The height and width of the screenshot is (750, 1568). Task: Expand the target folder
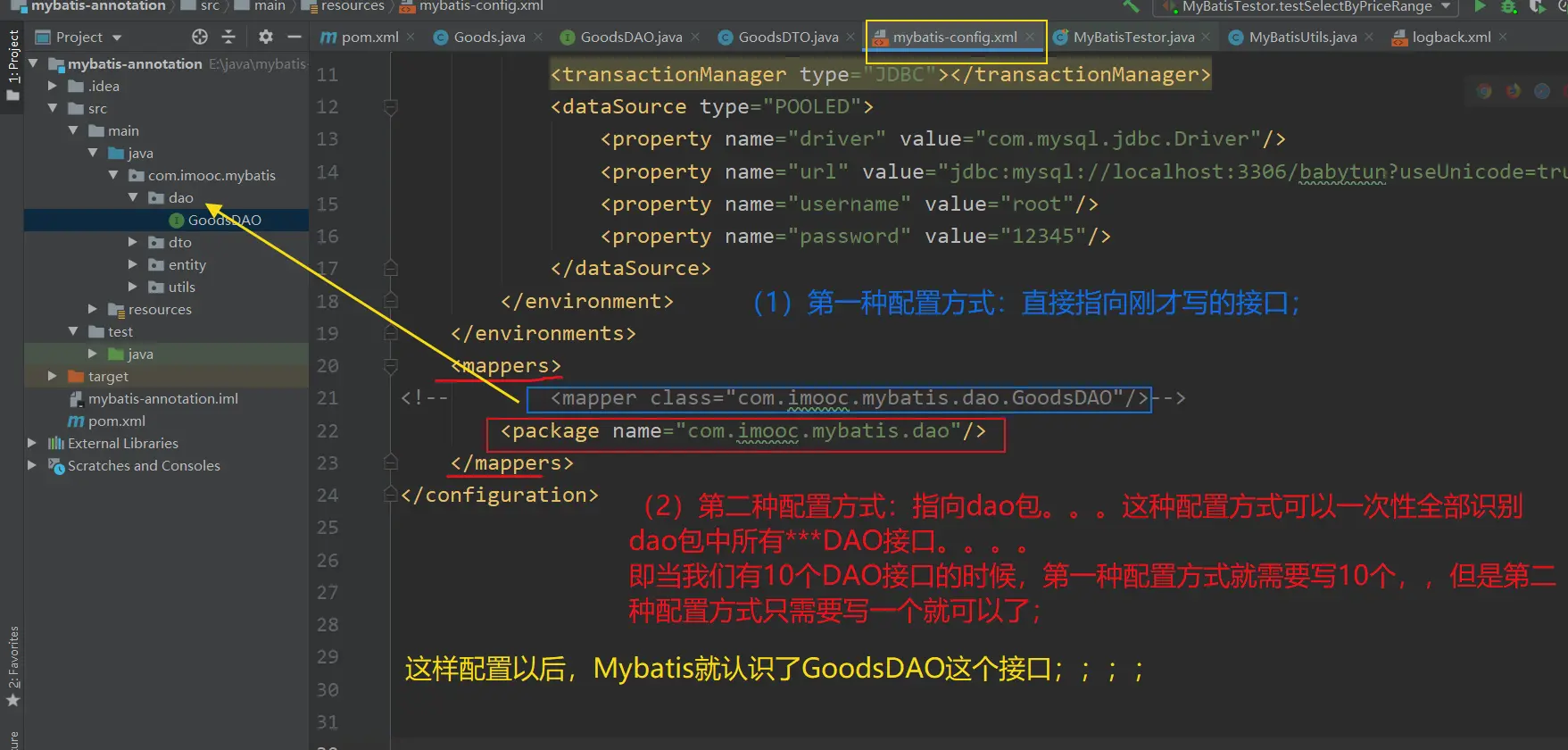coord(53,376)
